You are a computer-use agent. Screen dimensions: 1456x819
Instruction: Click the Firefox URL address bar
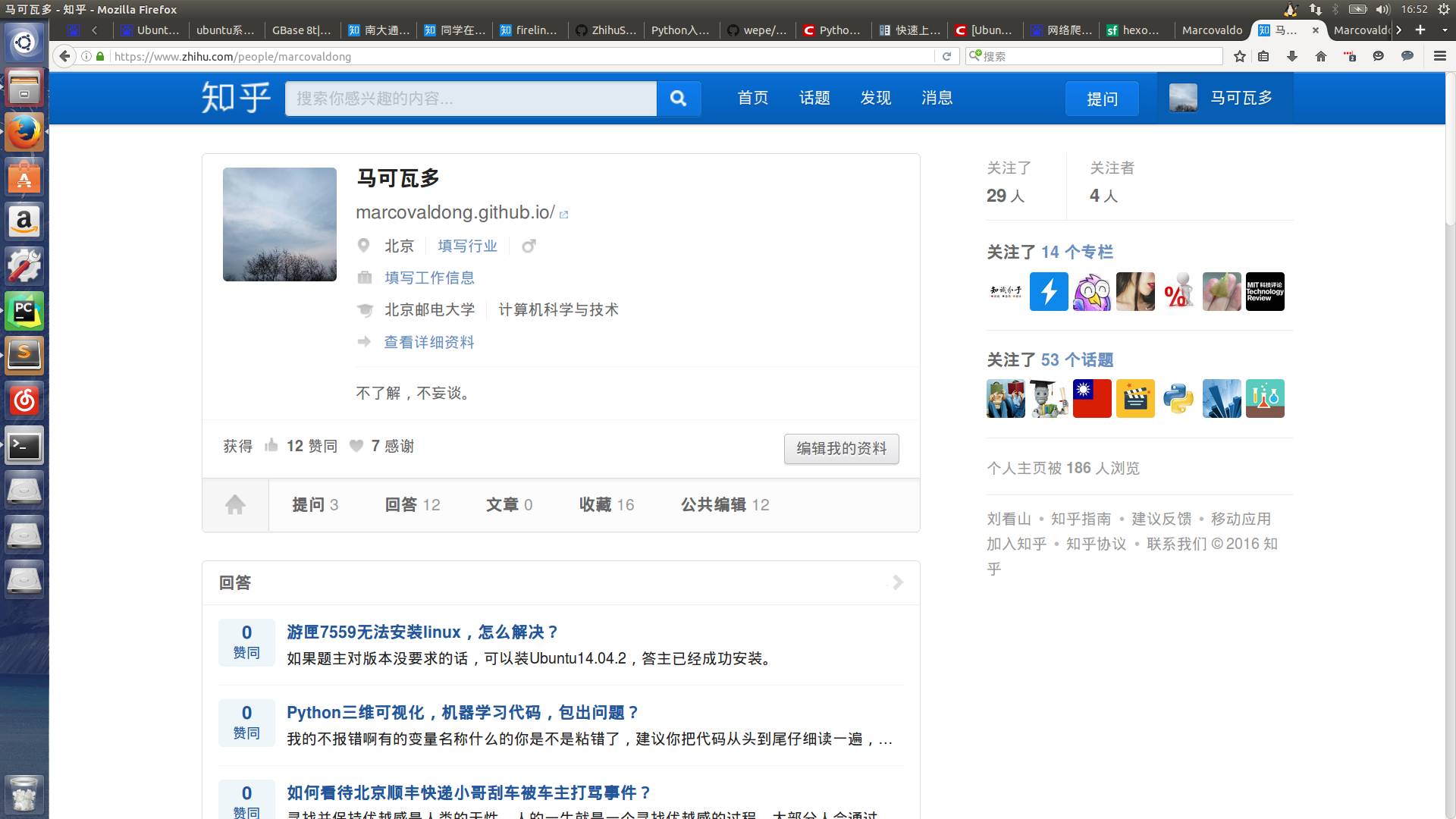(523, 56)
